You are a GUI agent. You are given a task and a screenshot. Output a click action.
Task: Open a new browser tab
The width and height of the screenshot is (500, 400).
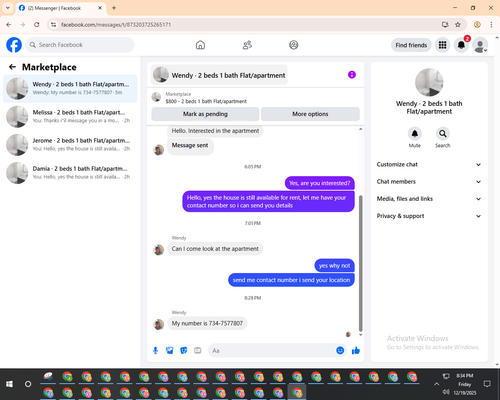[x=114, y=8]
